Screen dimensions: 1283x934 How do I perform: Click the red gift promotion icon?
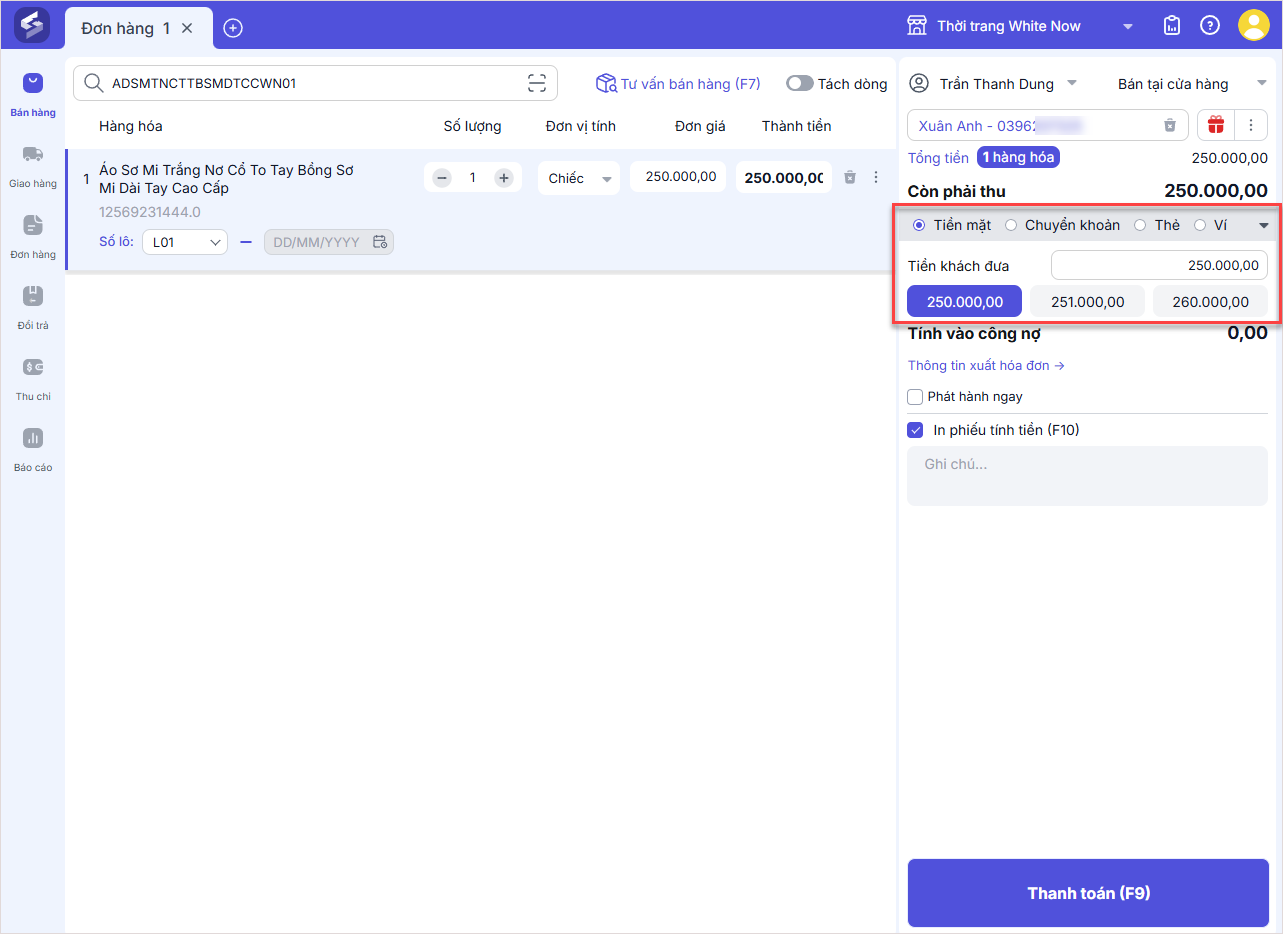(x=1215, y=125)
